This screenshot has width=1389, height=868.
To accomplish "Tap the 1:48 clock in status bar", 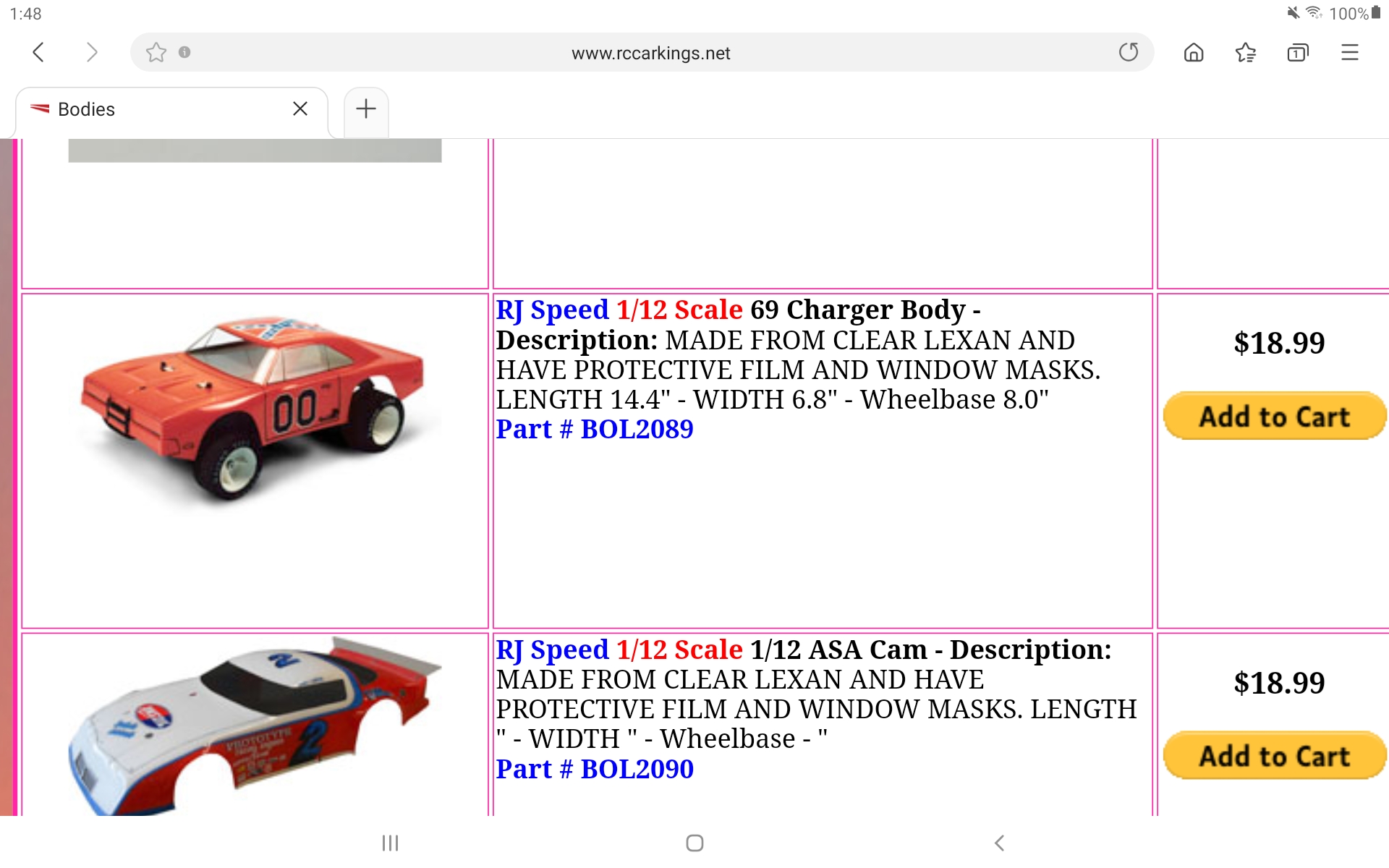I will pyautogui.click(x=25, y=13).
